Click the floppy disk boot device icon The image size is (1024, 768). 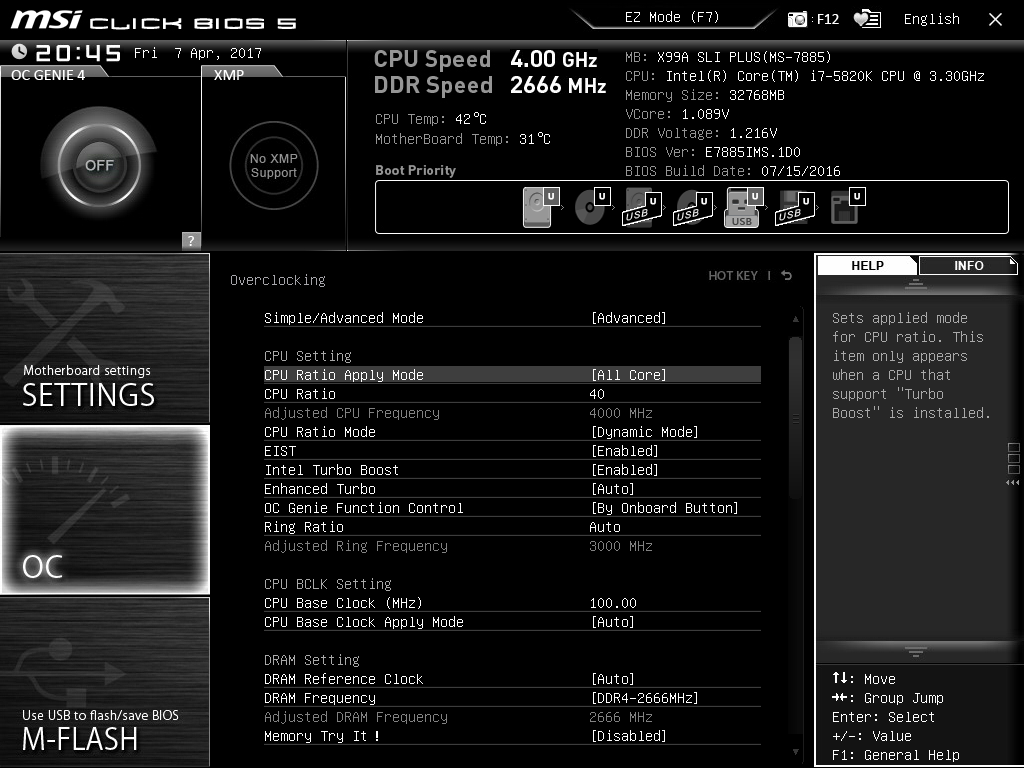coord(847,206)
